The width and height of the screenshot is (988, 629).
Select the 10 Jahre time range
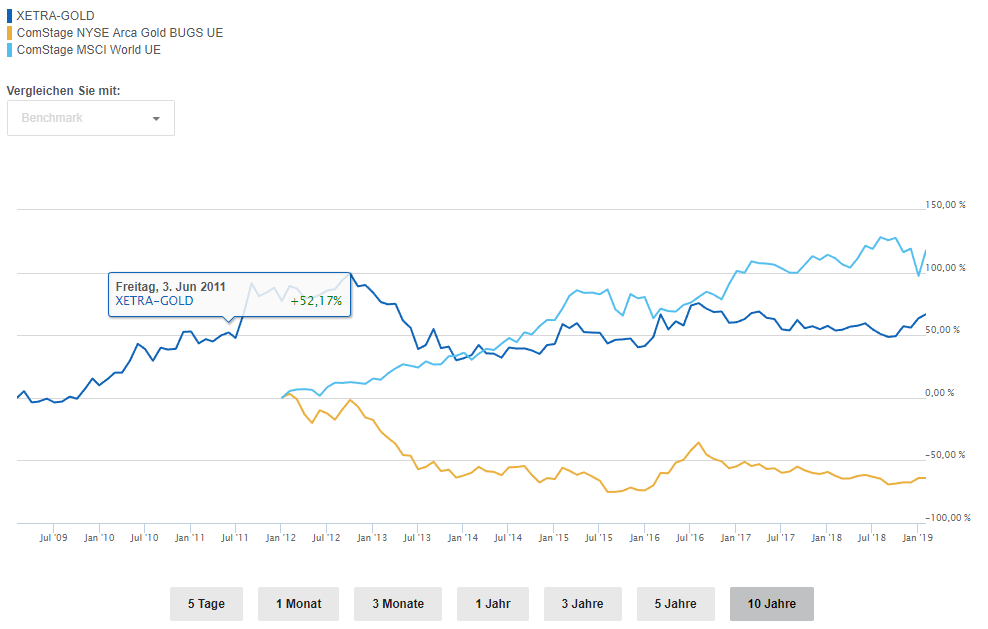[x=772, y=604]
